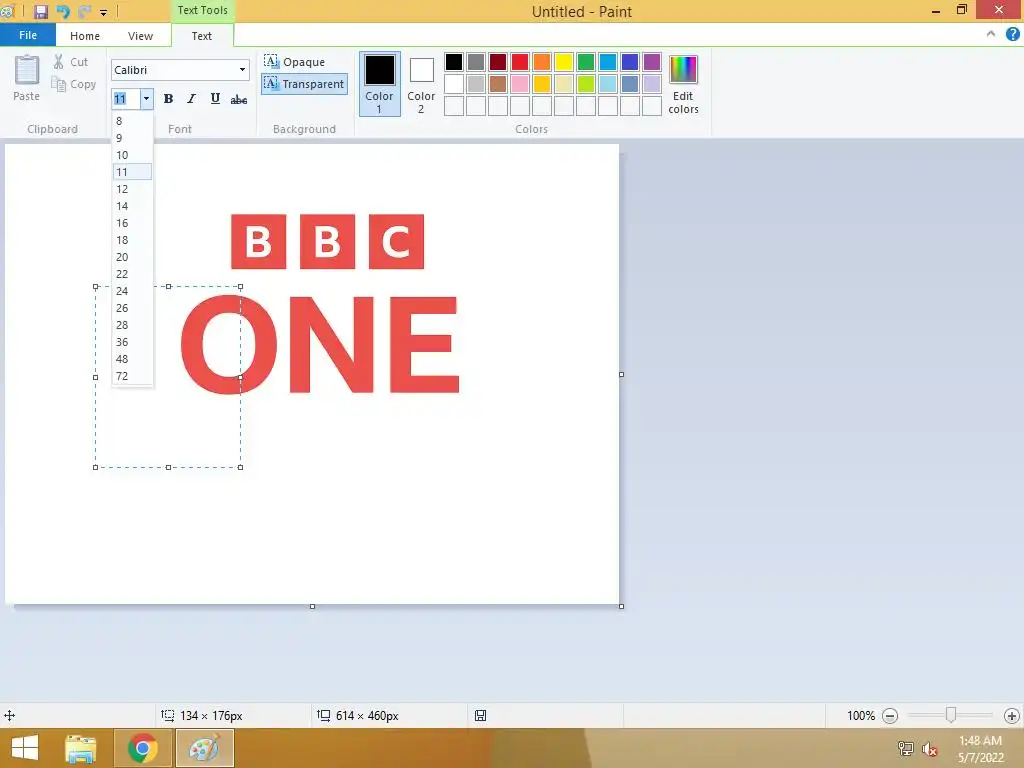1024x768 pixels.
Task: Open the Windows Start button
Action: [x=25, y=748]
